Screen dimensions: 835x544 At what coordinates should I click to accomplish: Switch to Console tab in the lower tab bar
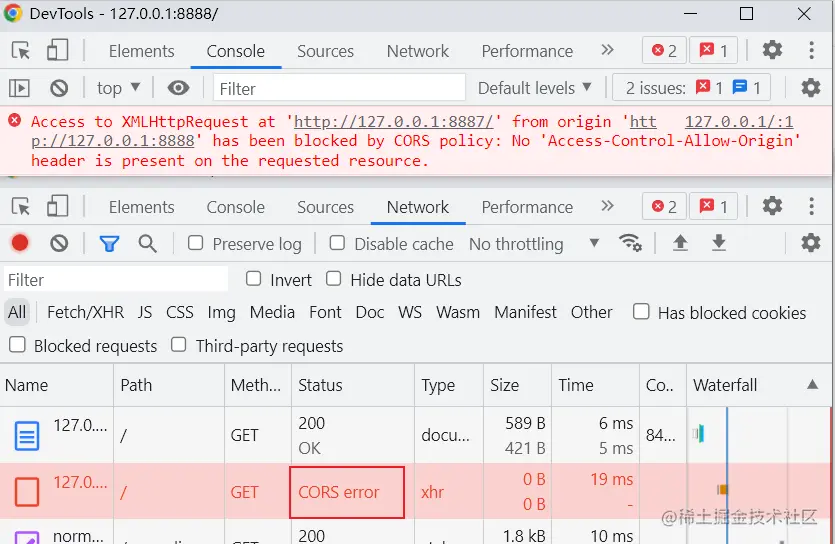click(235, 207)
